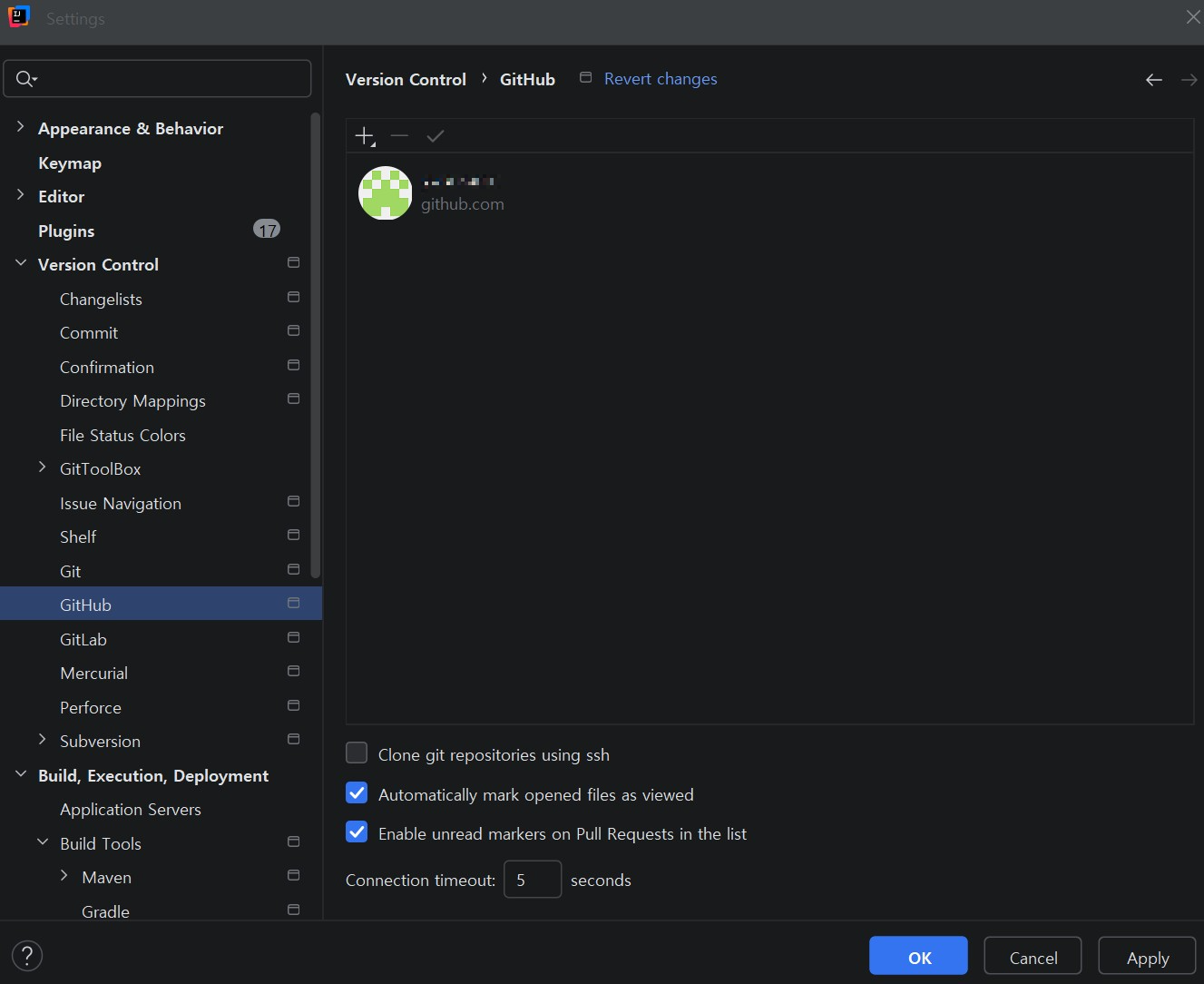Screen dimensions: 1204x984
Task: Click the github.com account avatar
Action: pos(386,192)
